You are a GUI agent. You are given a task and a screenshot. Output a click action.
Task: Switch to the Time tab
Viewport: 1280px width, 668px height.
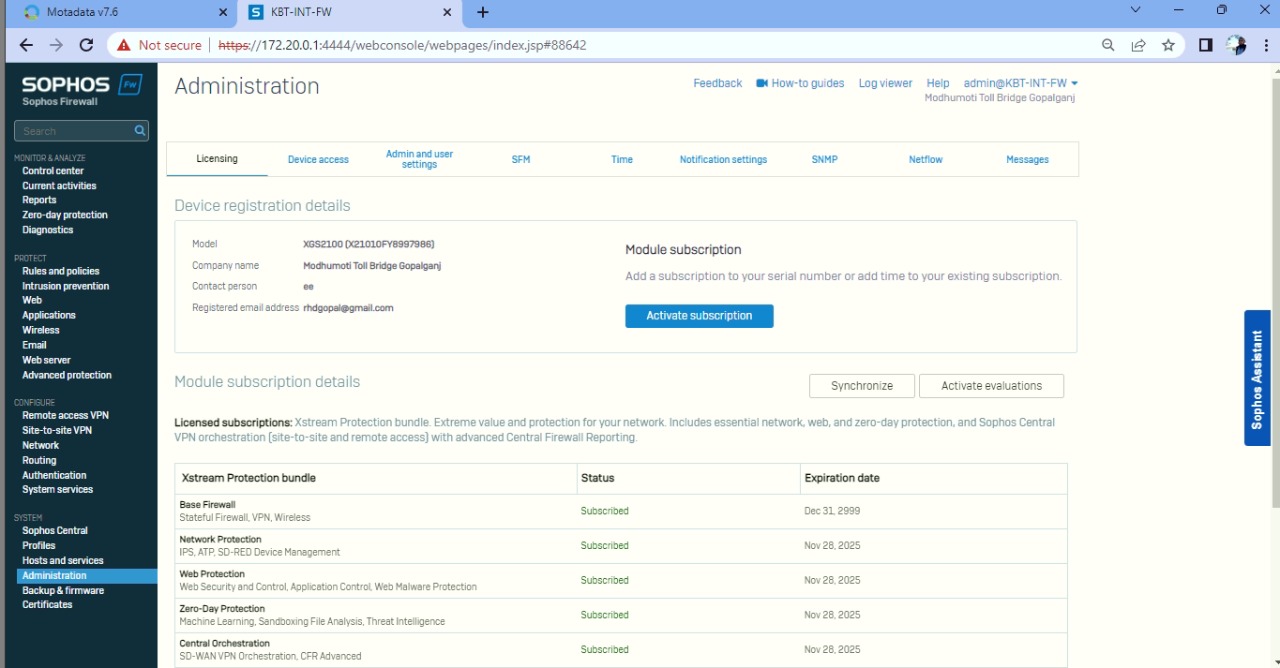click(x=622, y=160)
